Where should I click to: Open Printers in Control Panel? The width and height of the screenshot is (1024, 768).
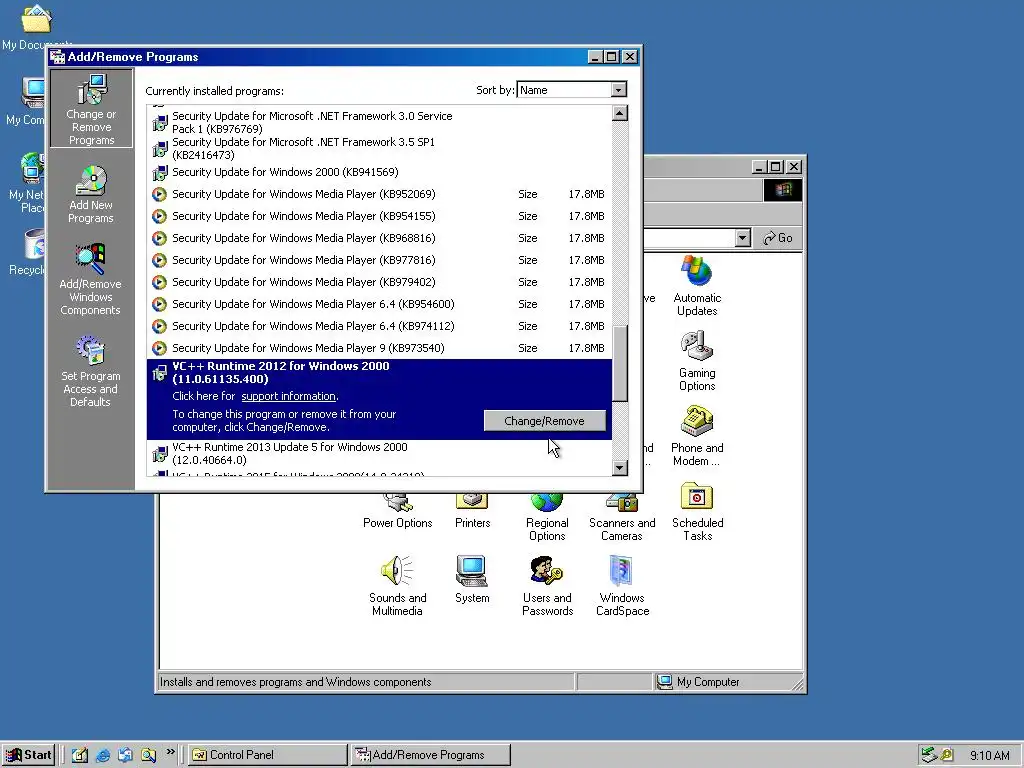(472, 511)
